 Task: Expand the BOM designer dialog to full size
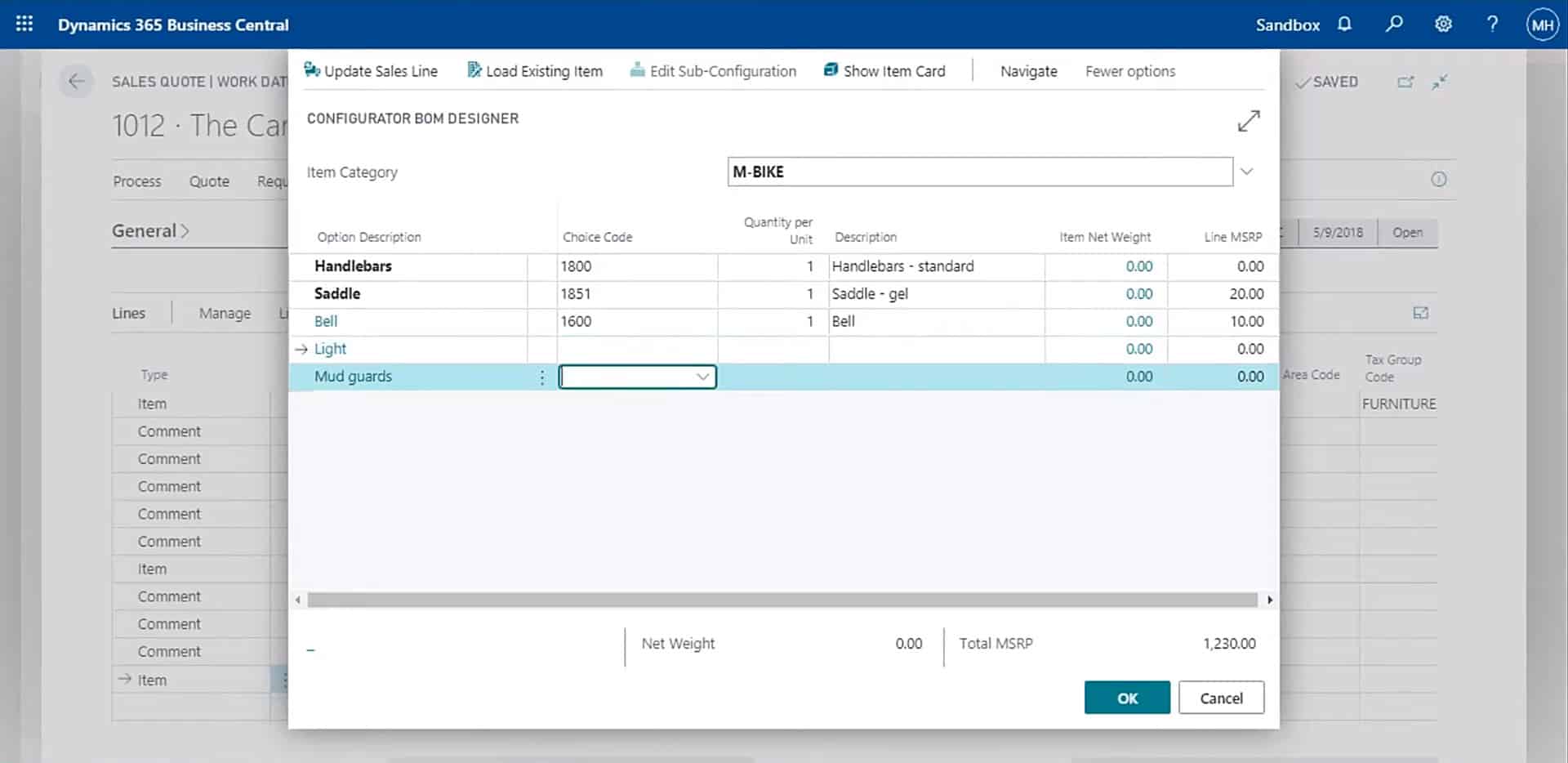click(x=1249, y=121)
